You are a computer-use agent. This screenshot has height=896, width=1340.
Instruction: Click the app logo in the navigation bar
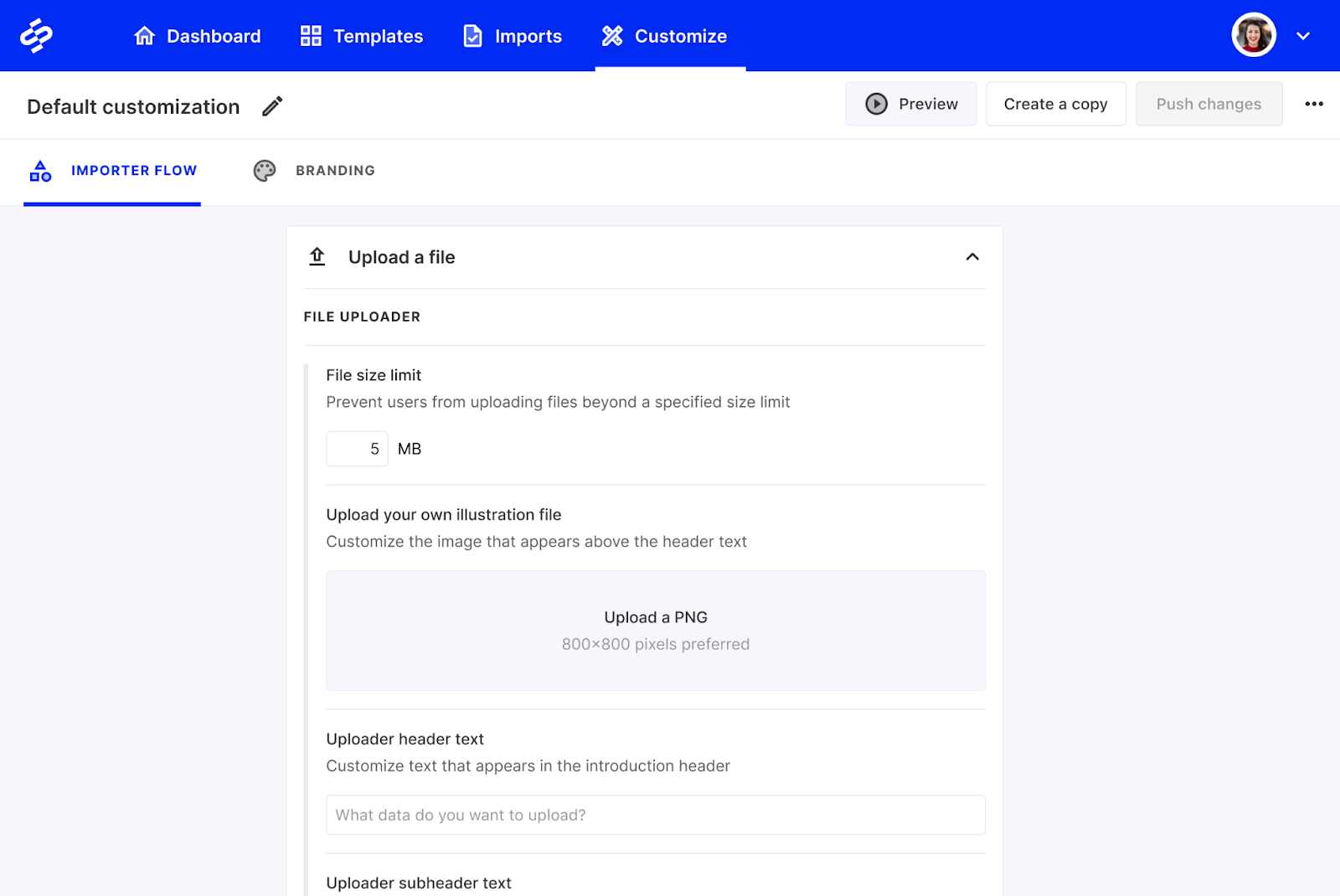click(x=38, y=34)
